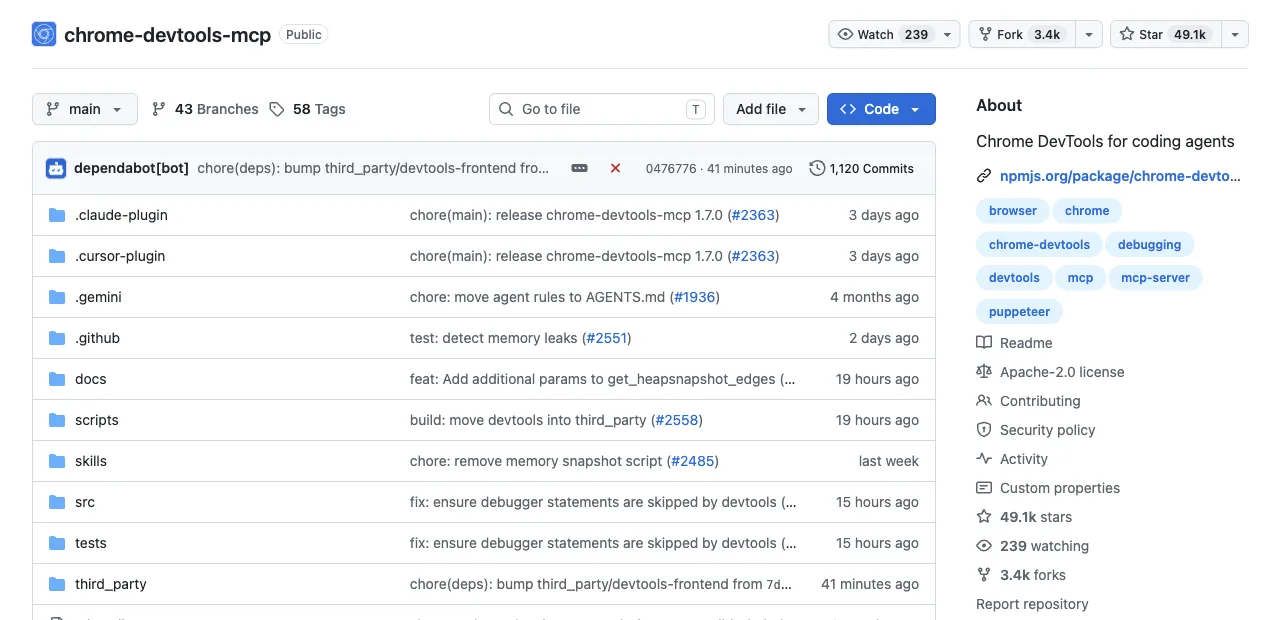The width and height of the screenshot is (1280, 620).
Task: Open the Add file dropdown
Action: point(771,109)
